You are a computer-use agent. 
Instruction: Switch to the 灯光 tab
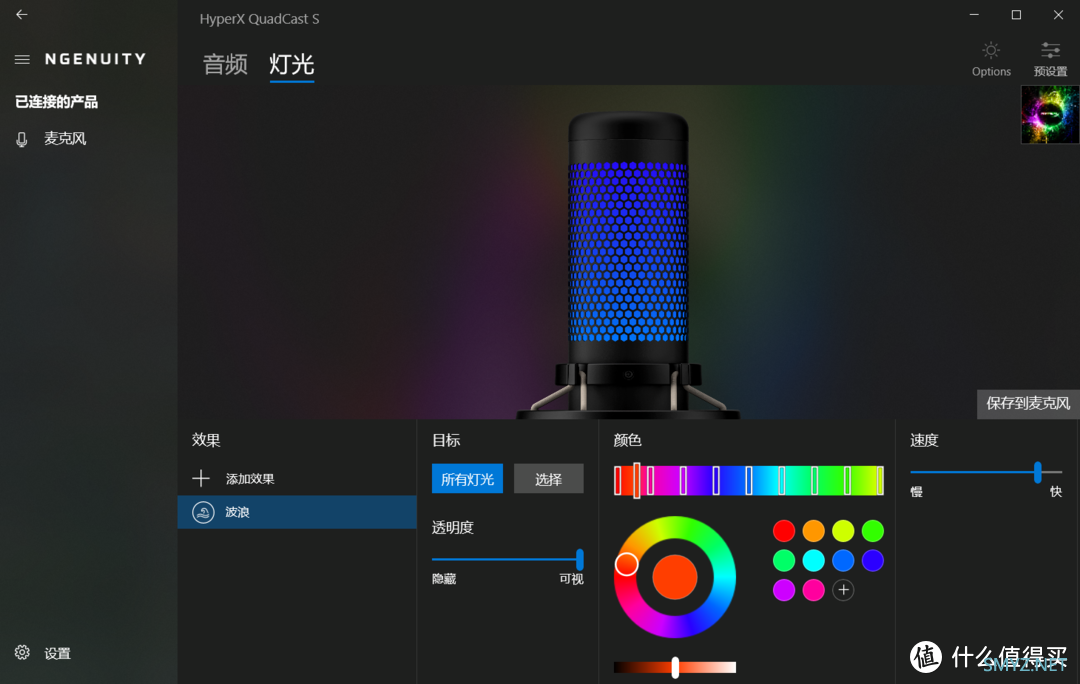pyautogui.click(x=292, y=65)
